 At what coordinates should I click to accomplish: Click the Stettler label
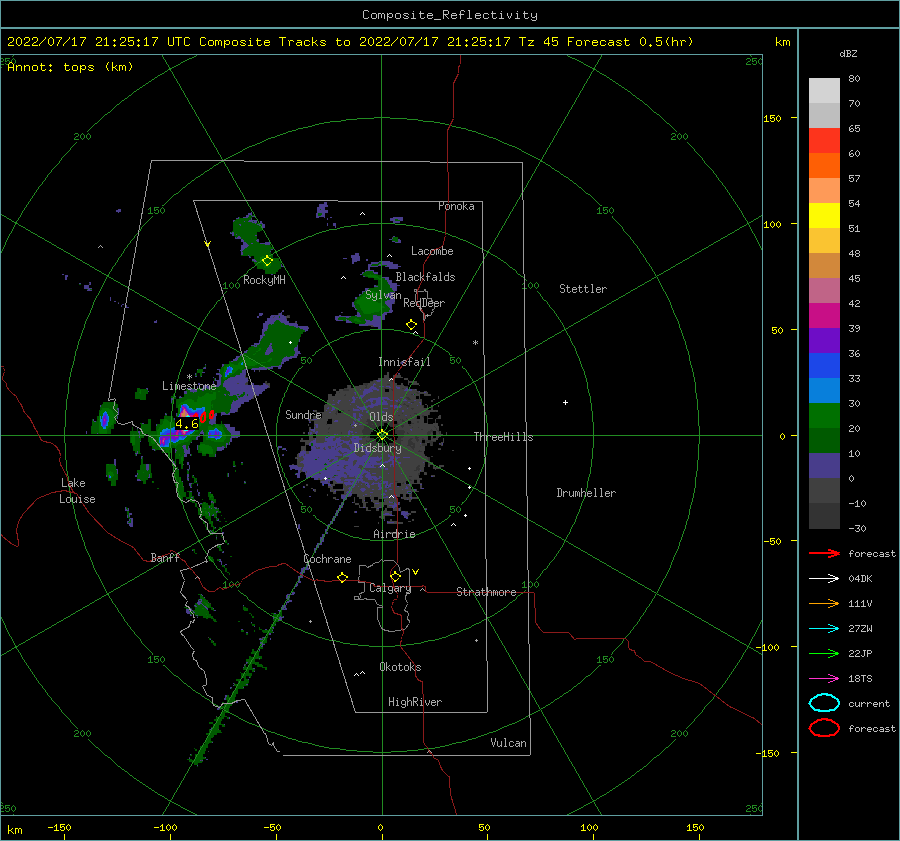(x=583, y=289)
